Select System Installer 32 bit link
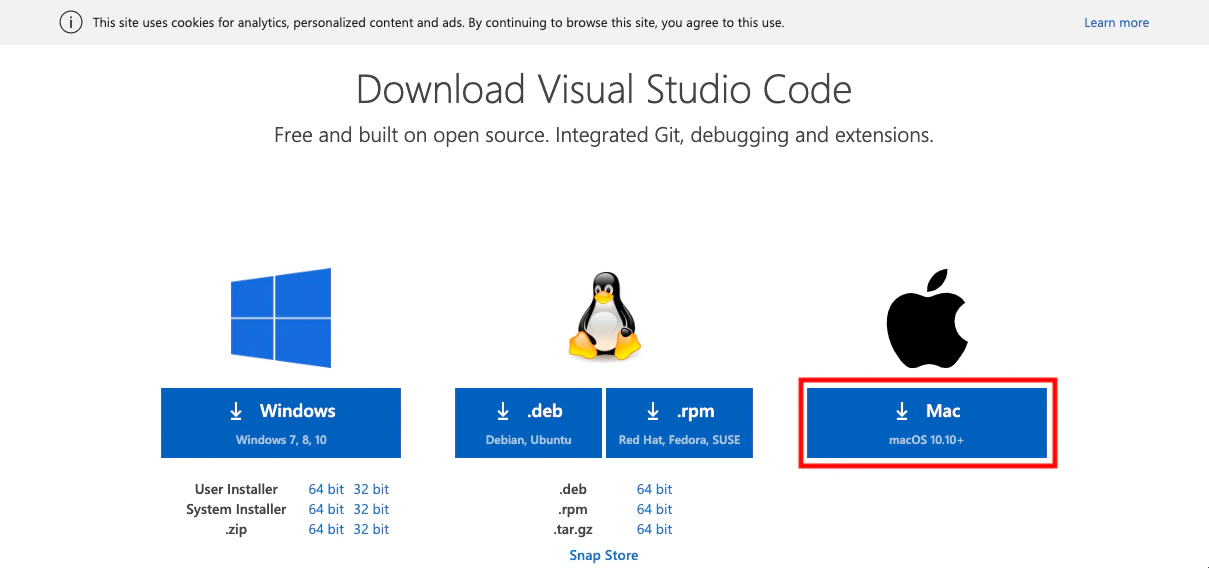This screenshot has width=1209, height=568. click(x=371, y=509)
